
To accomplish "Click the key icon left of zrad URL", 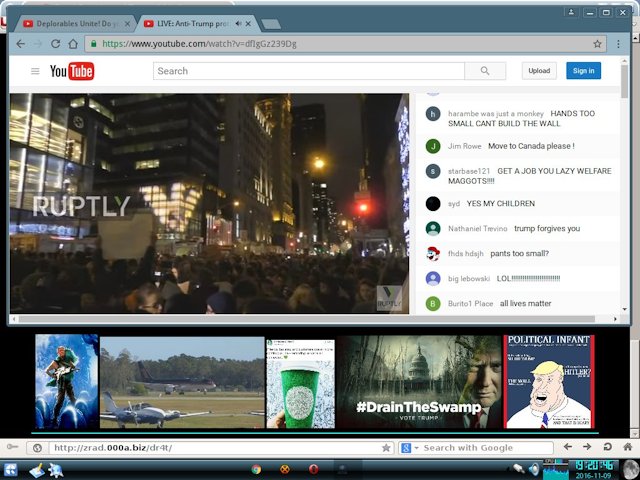I will pos(12,447).
